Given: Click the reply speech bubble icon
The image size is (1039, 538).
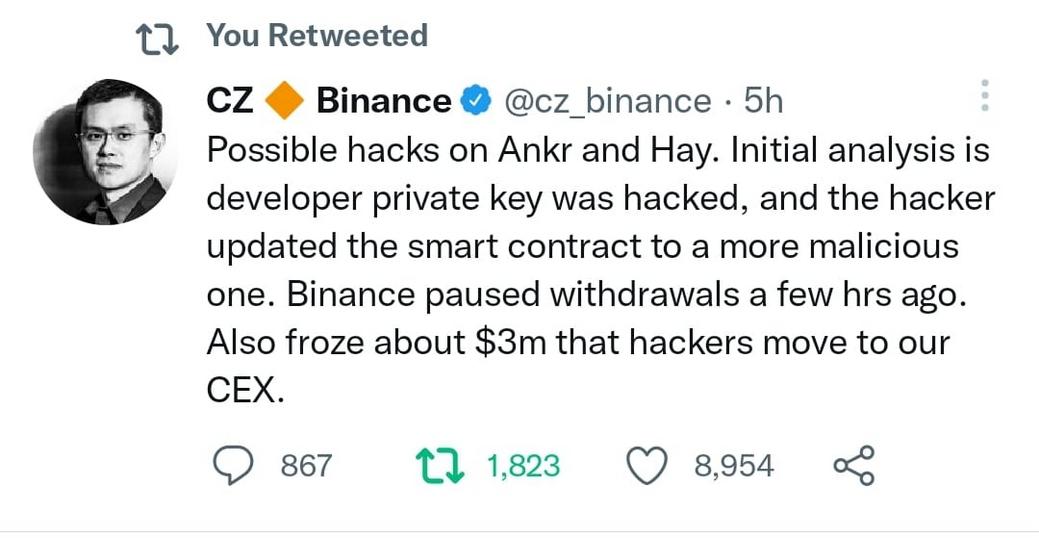Looking at the screenshot, I should pyautogui.click(x=234, y=465).
